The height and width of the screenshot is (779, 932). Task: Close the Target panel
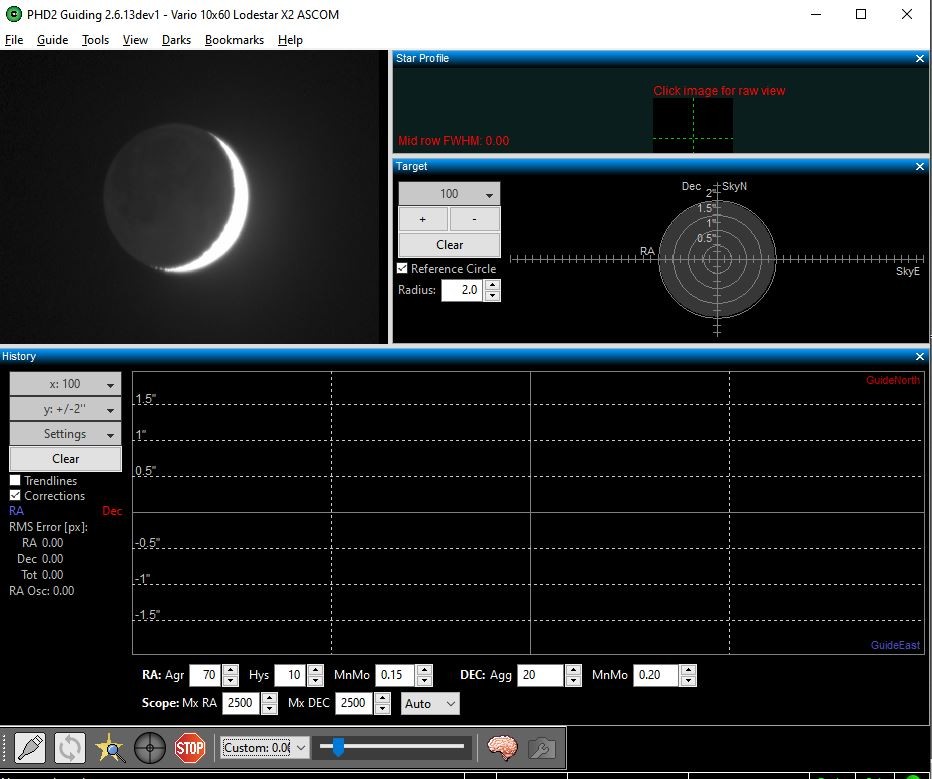click(x=920, y=166)
